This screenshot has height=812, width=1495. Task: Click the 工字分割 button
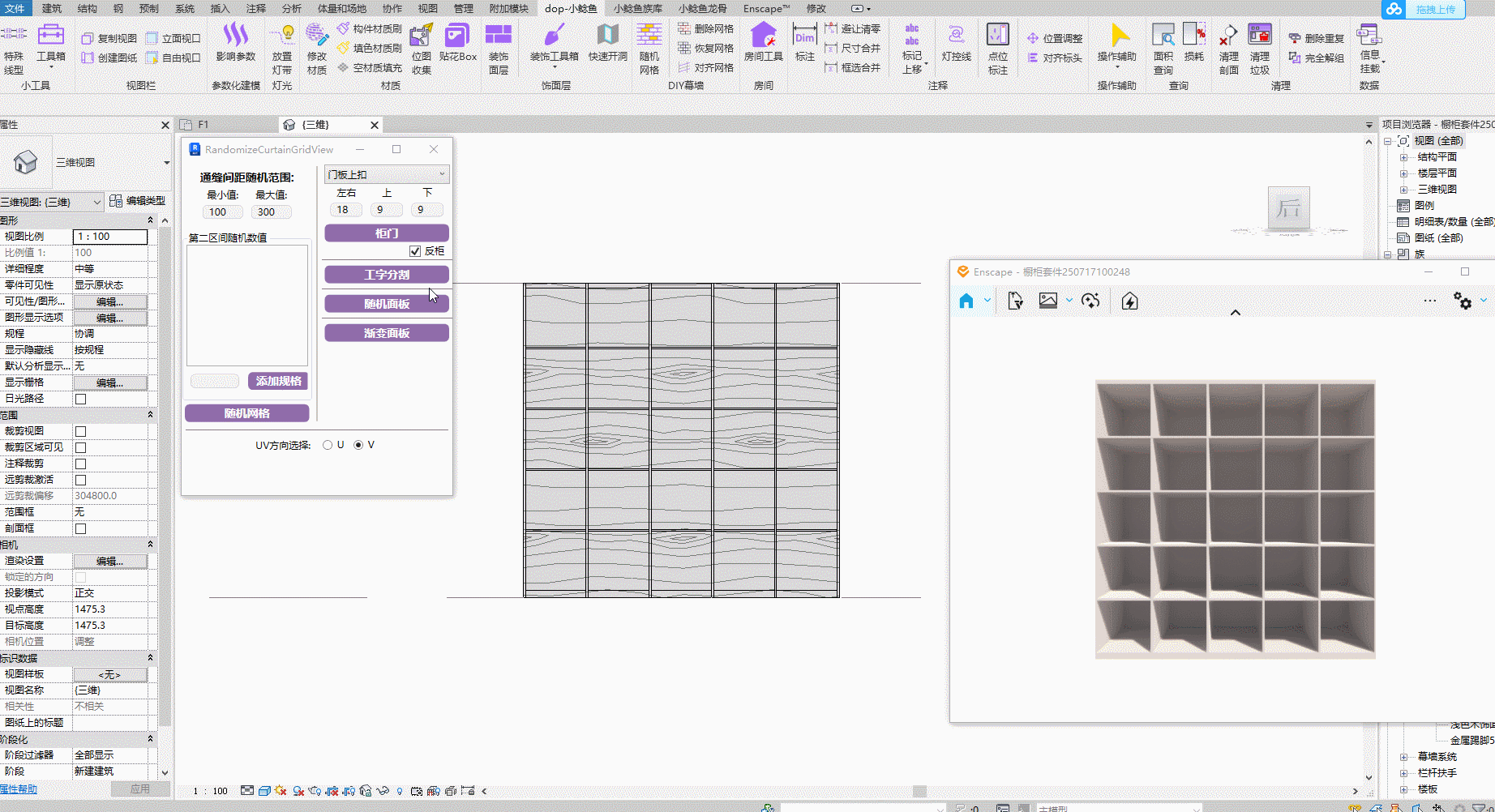pos(387,275)
